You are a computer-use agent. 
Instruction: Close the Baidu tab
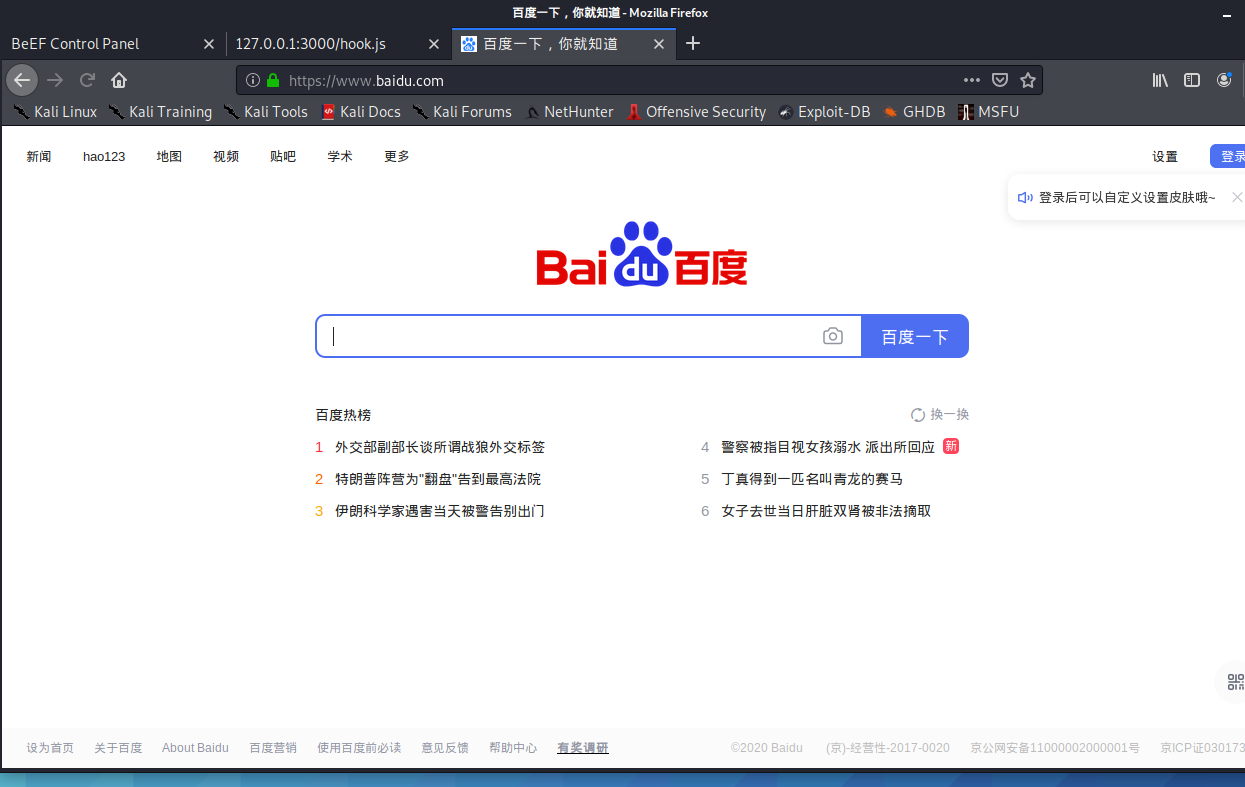pyautogui.click(x=659, y=44)
